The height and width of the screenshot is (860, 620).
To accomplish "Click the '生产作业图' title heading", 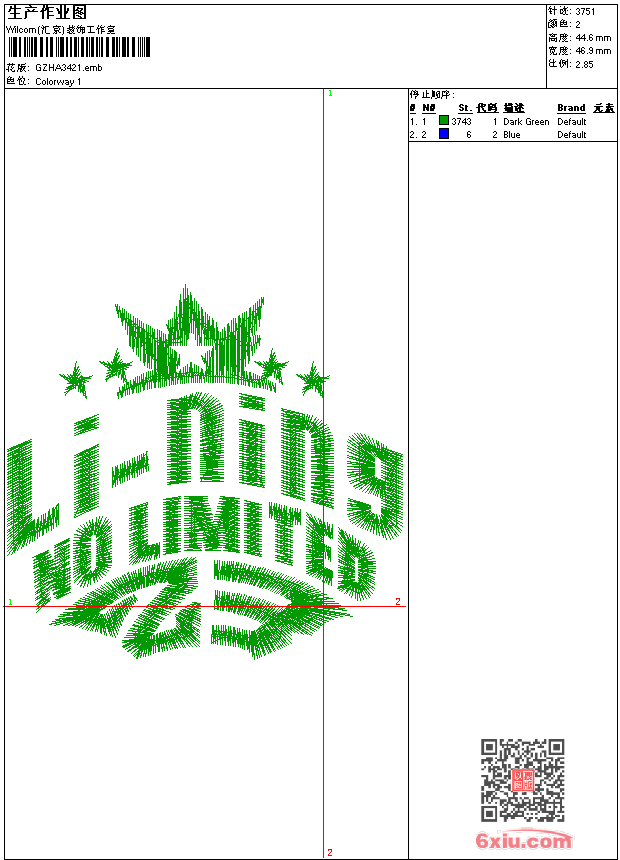I will click(x=47, y=13).
